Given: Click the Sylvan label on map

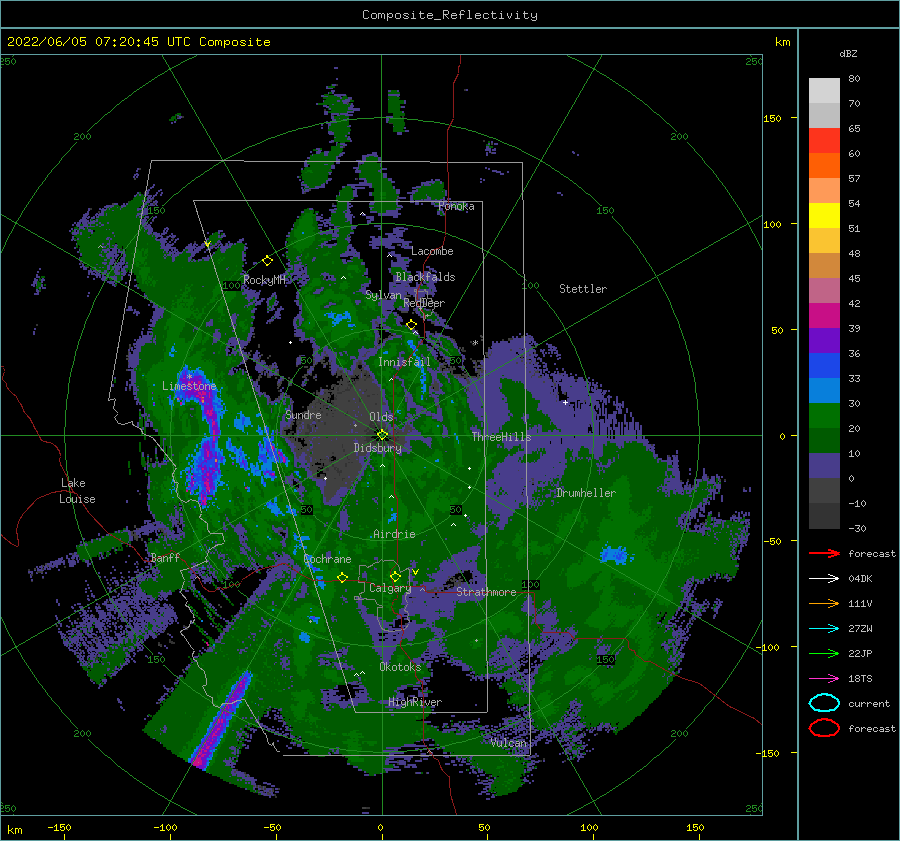Looking at the screenshot, I should 383,295.
